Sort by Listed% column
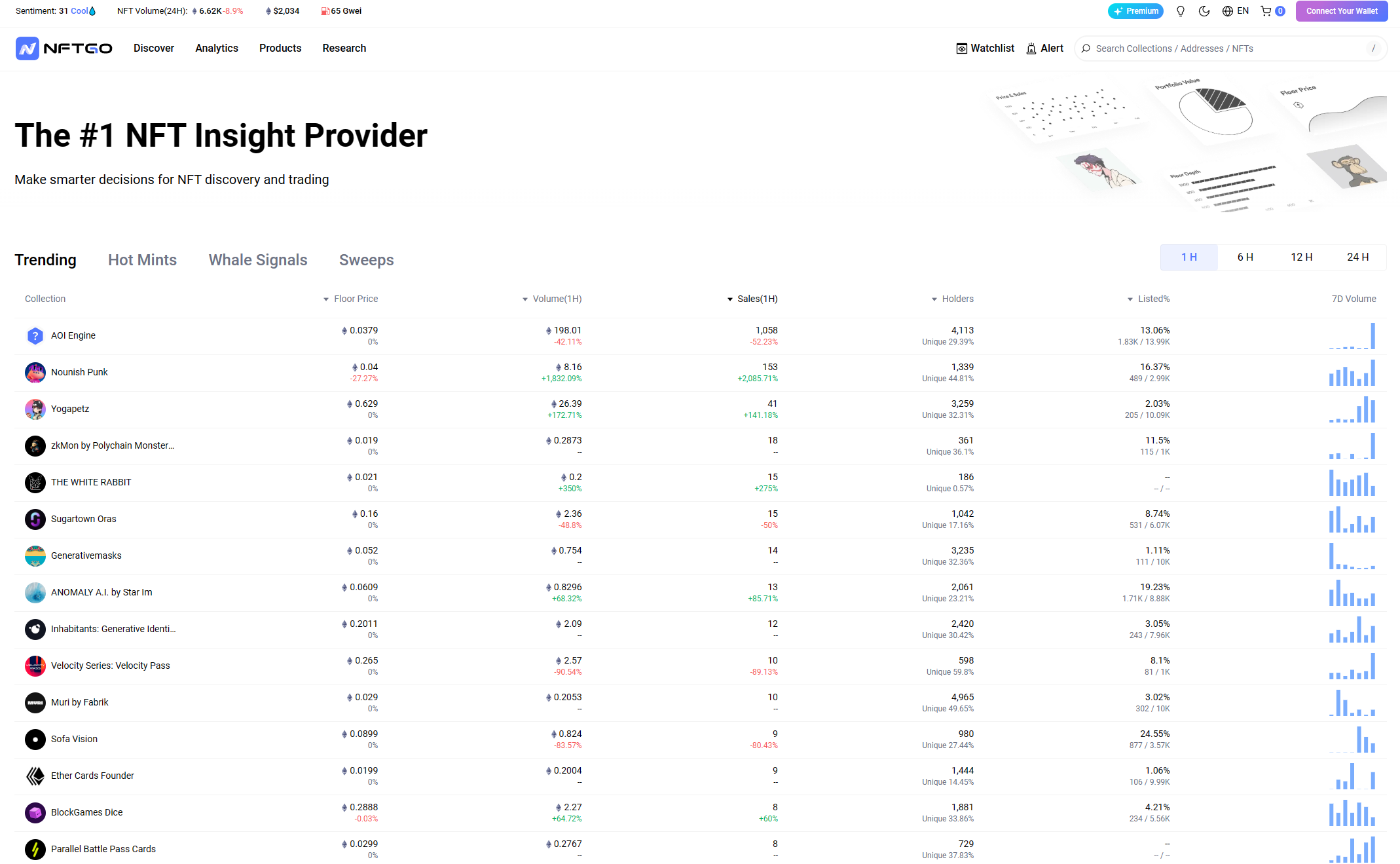The height and width of the screenshot is (864, 1400). point(1148,299)
